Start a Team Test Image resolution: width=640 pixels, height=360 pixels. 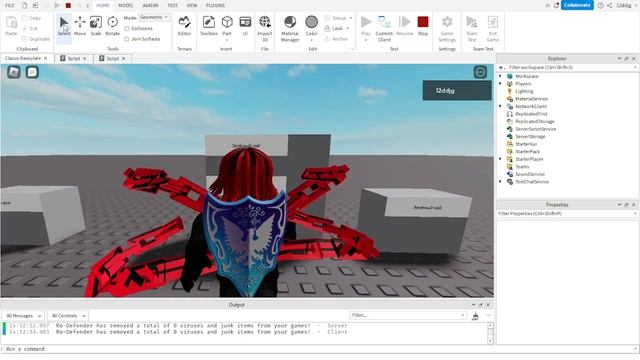pos(472,28)
